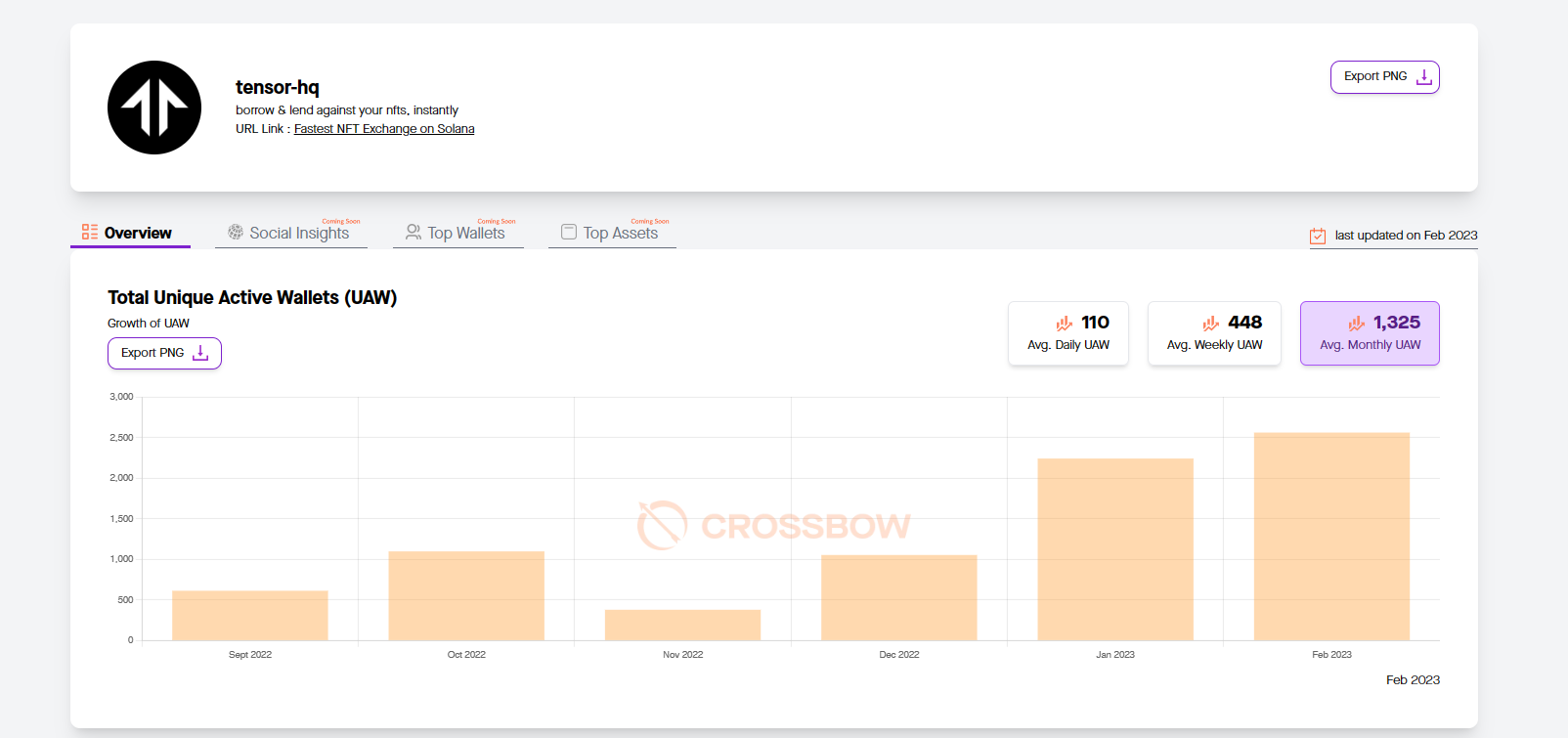The image size is (1568, 738).
Task: Click 'Coming Soon' badge above Top Assets
Action: (x=650, y=222)
